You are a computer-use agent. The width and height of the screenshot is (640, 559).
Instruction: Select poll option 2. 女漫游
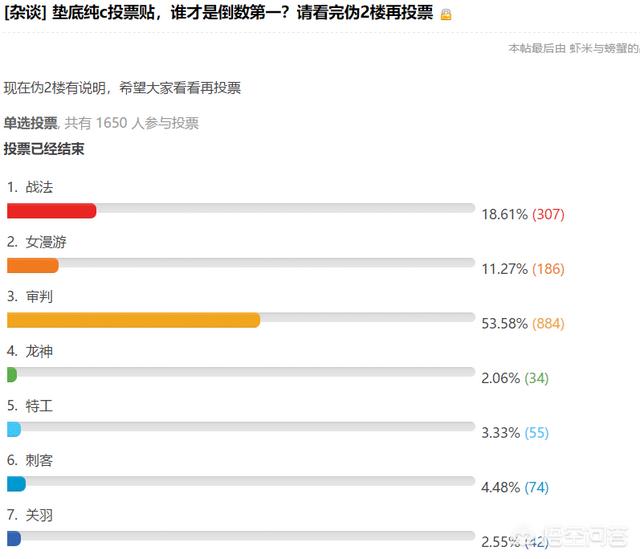pyautogui.click(x=36, y=242)
